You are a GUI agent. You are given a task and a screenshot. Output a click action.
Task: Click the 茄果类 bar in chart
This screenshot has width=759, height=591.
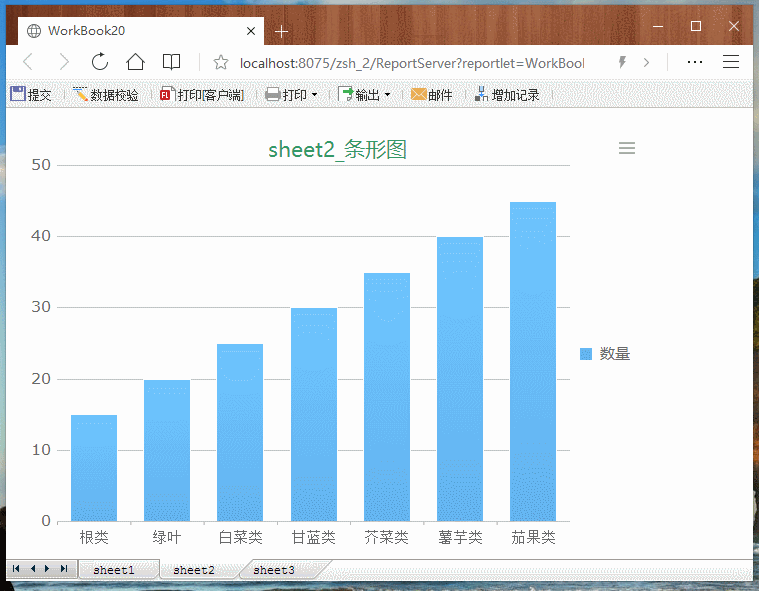tap(533, 361)
